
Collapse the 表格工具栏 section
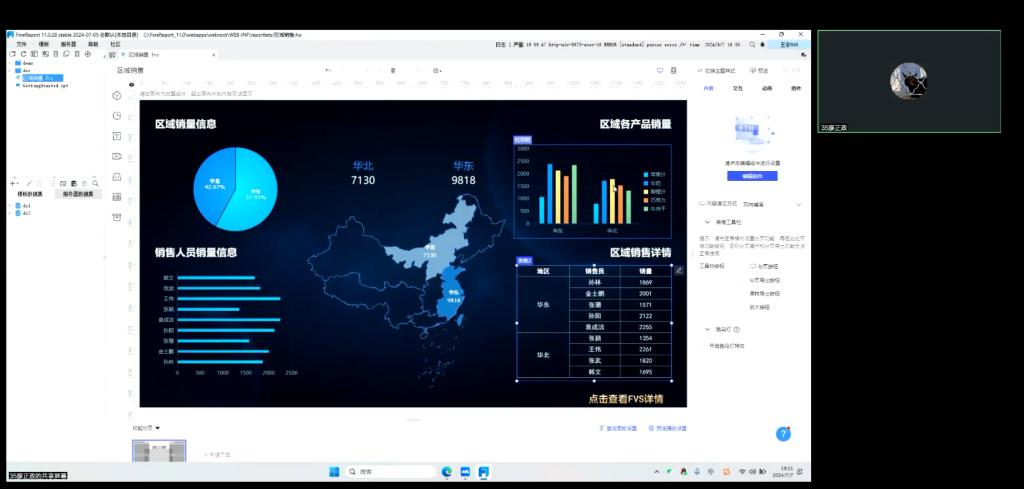coord(707,222)
